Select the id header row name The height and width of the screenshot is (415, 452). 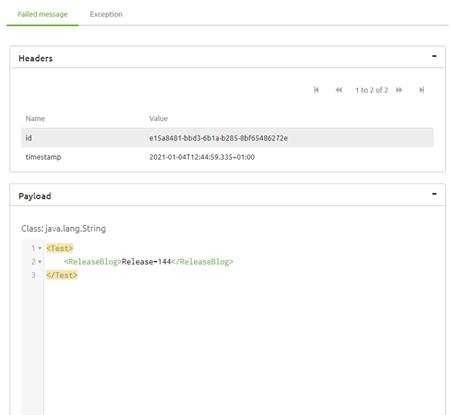29,138
